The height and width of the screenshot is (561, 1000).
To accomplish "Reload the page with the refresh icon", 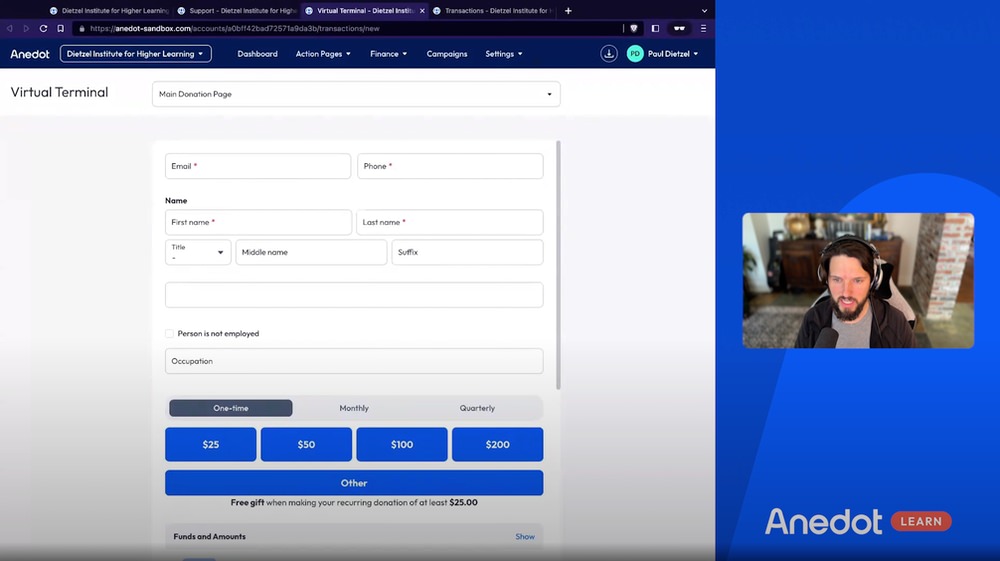I will pos(43,28).
